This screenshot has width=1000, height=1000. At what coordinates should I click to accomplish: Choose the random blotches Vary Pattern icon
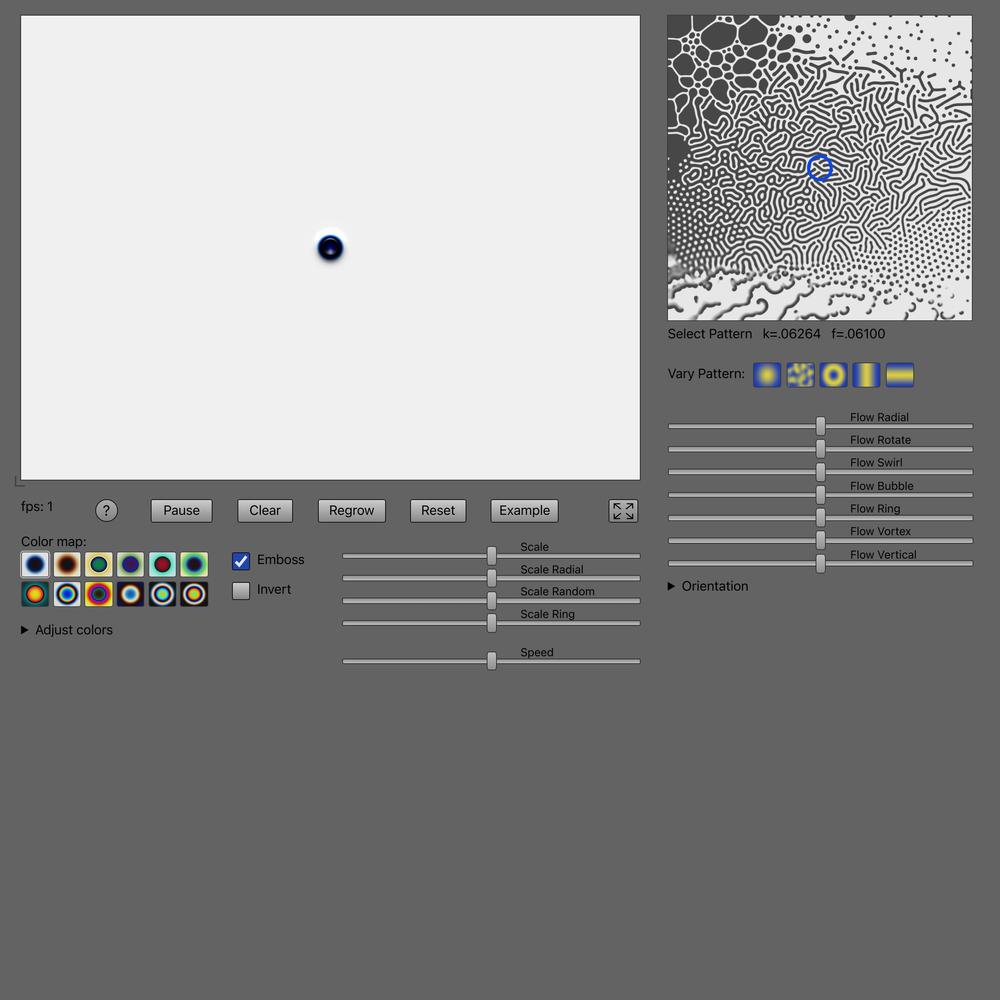(800, 375)
